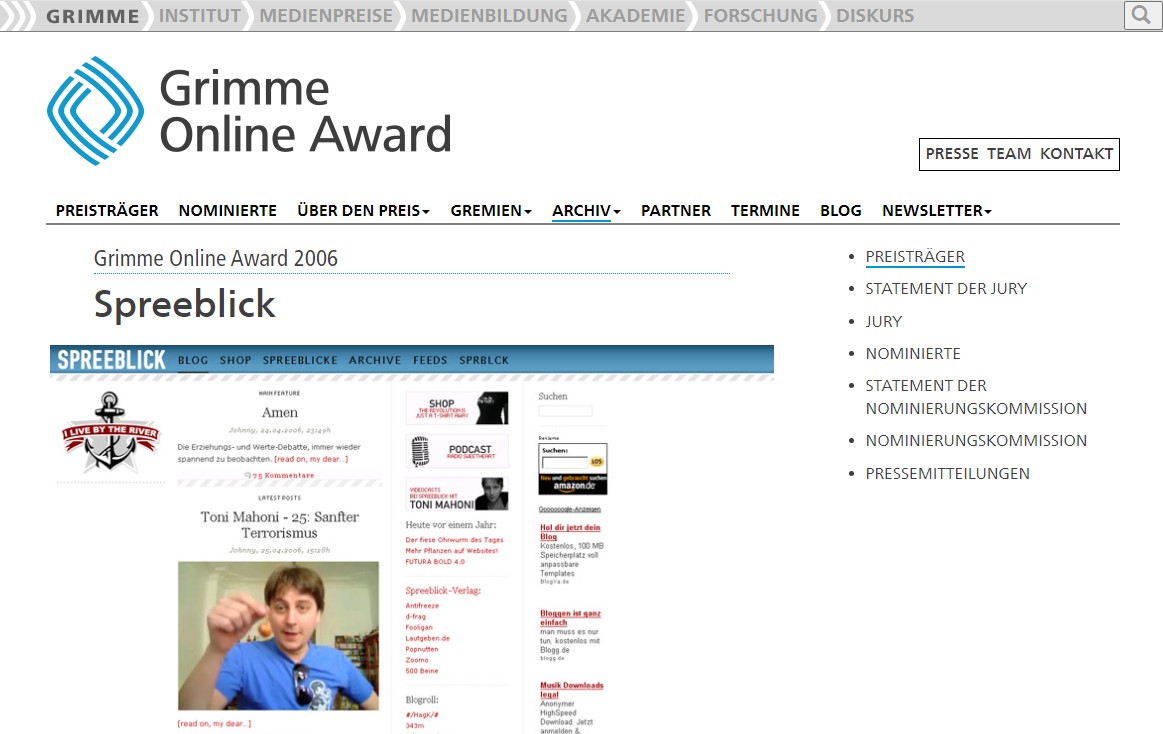Click the Grimme Online Award 2006 heading
Screen dimensions: 1163x734
[215, 258]
